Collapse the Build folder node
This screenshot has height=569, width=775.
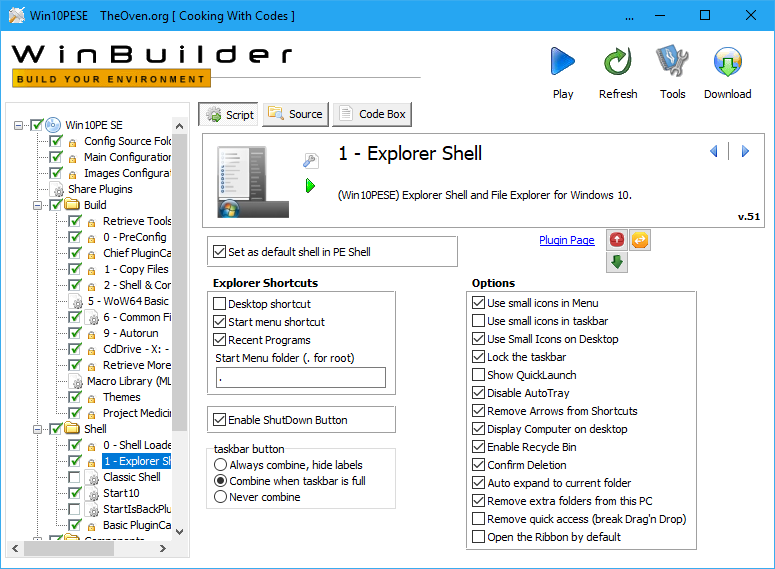37,205
